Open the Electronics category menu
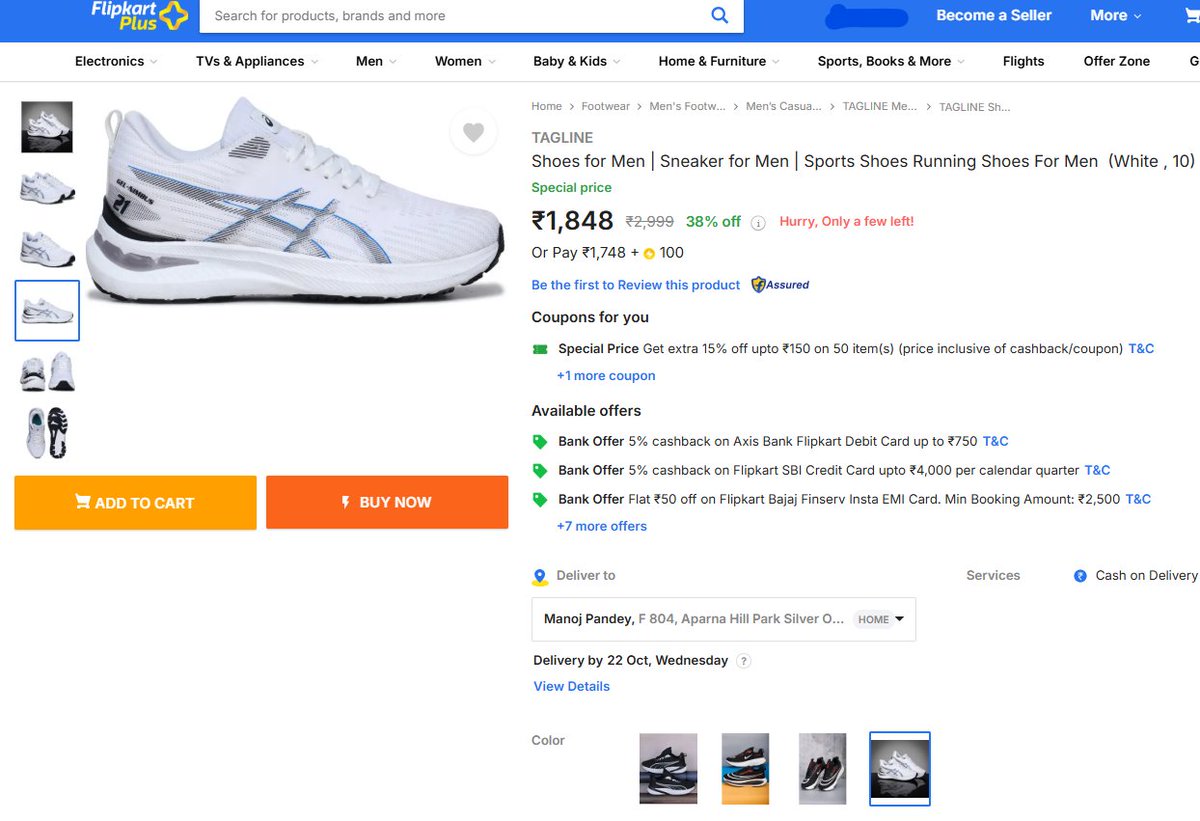This screenshot has width=1200, height=821. point(116,61)
